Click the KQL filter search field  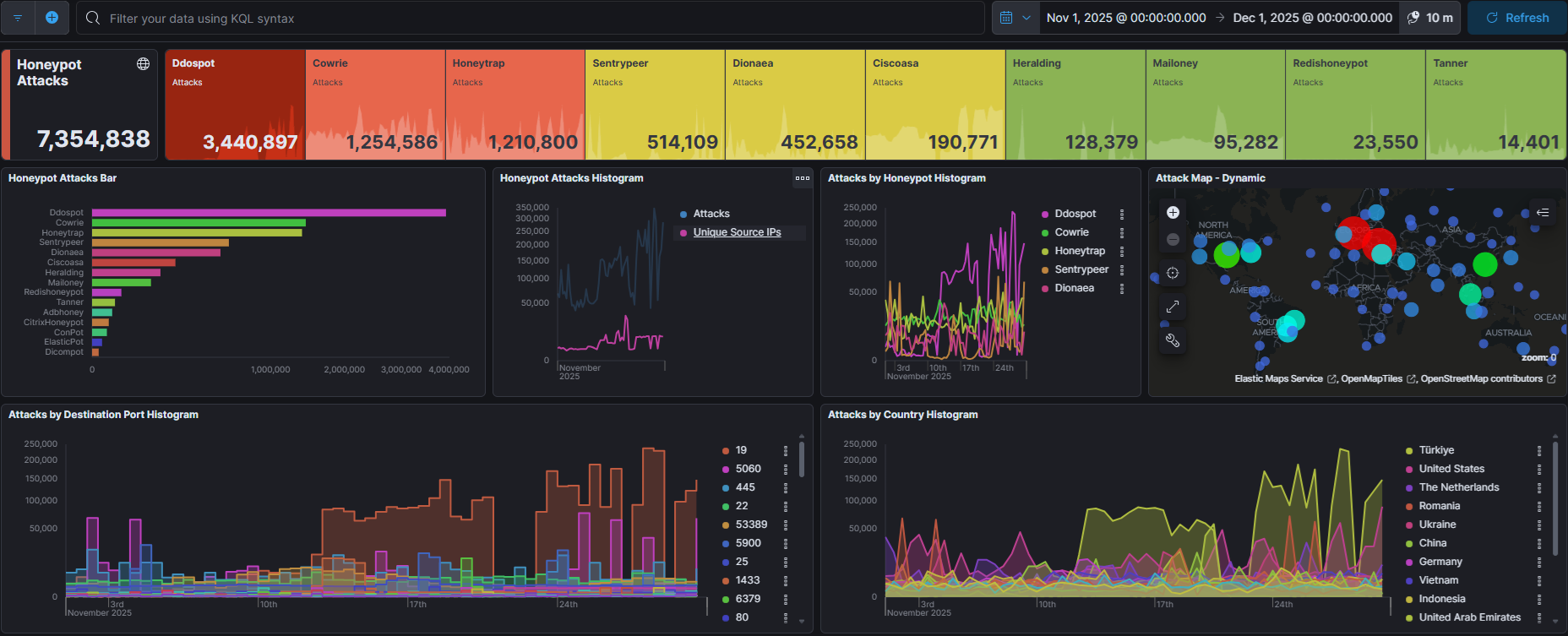tap(541, 18)
